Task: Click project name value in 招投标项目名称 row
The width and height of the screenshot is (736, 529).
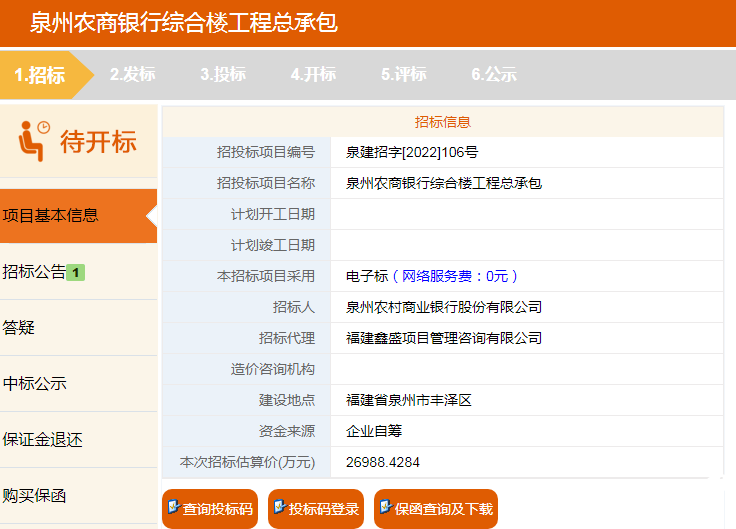Action: pyautogui.click(x=444, y=183)
